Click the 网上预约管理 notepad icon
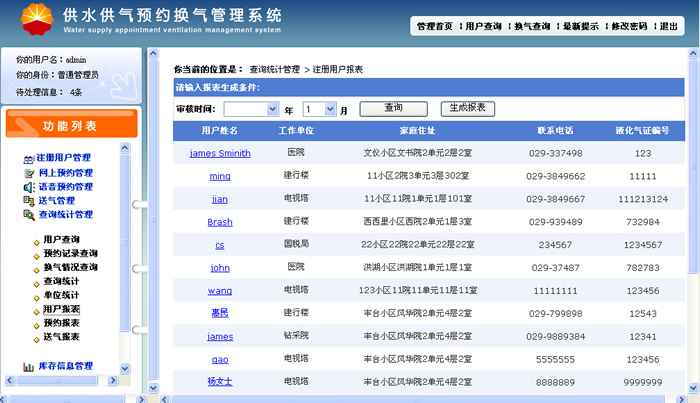The width and height of the screenshot is (700, 403). 28,172
